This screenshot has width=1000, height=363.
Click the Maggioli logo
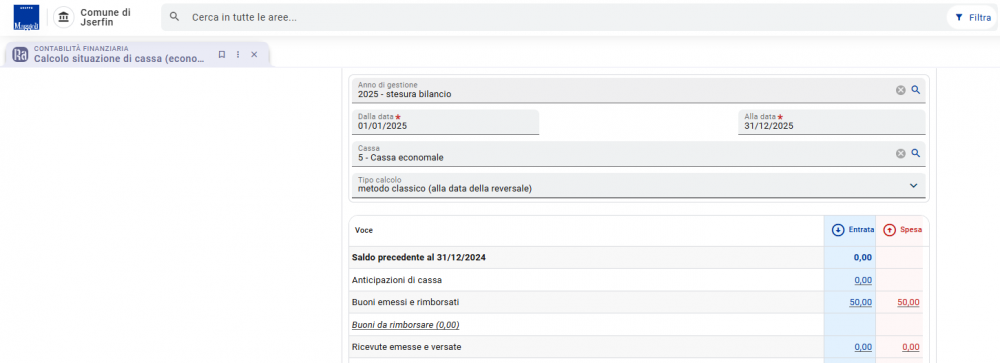point(26,17)
